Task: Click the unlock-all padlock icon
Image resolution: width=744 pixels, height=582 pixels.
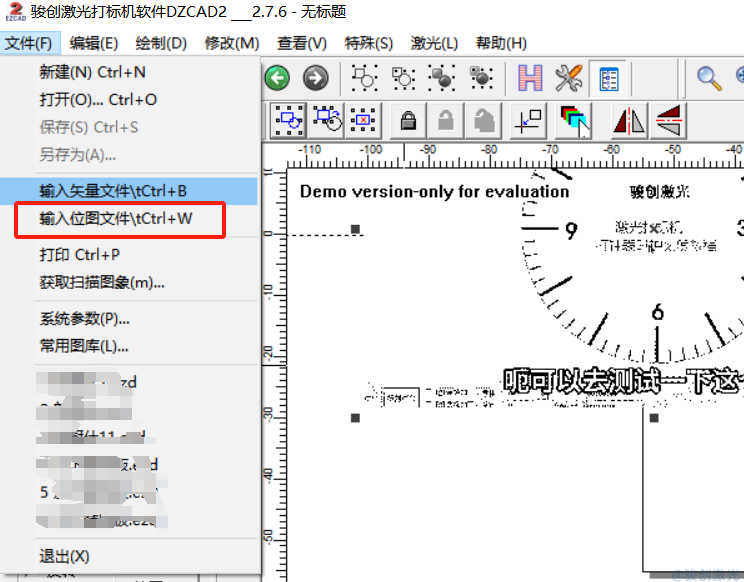Action: (484, 120)
